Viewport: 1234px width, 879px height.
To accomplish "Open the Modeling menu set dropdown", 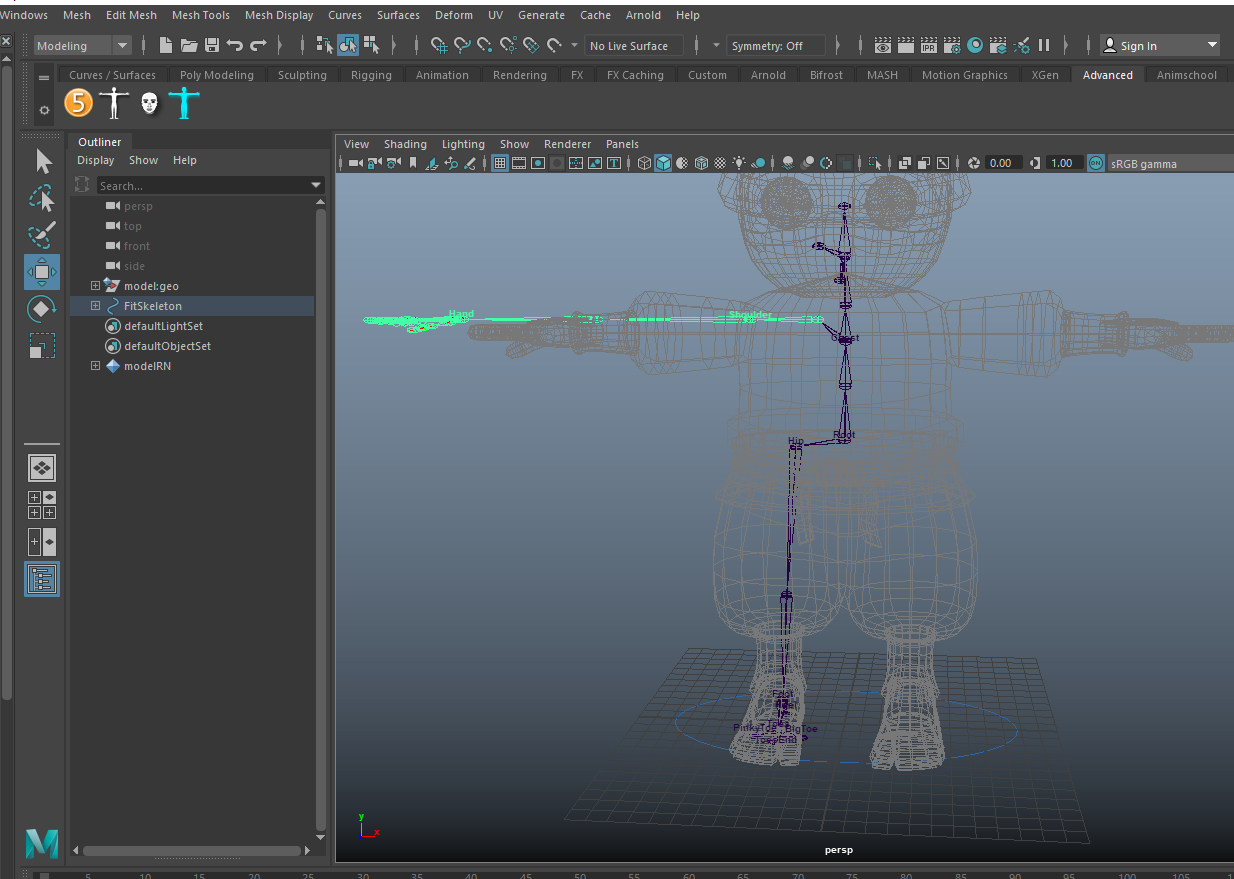I will (82, 45).
